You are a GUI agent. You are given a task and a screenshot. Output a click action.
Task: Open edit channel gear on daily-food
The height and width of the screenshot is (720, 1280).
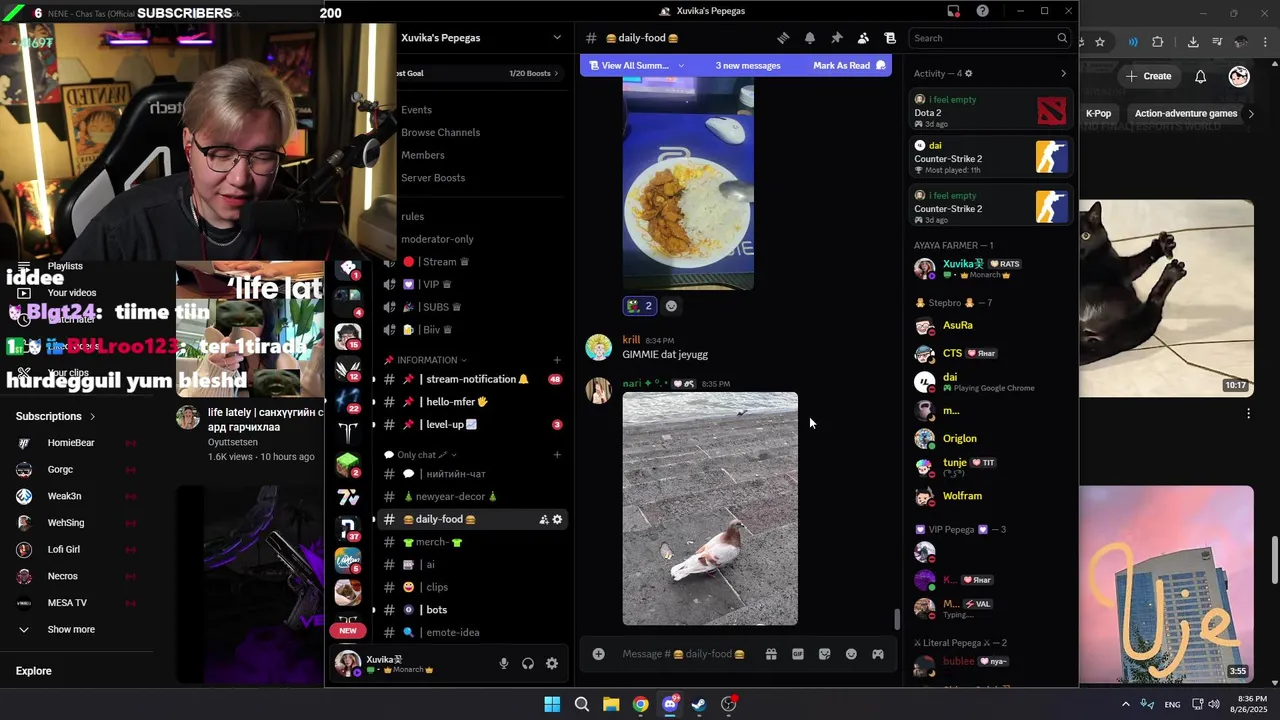pos(558,520)
